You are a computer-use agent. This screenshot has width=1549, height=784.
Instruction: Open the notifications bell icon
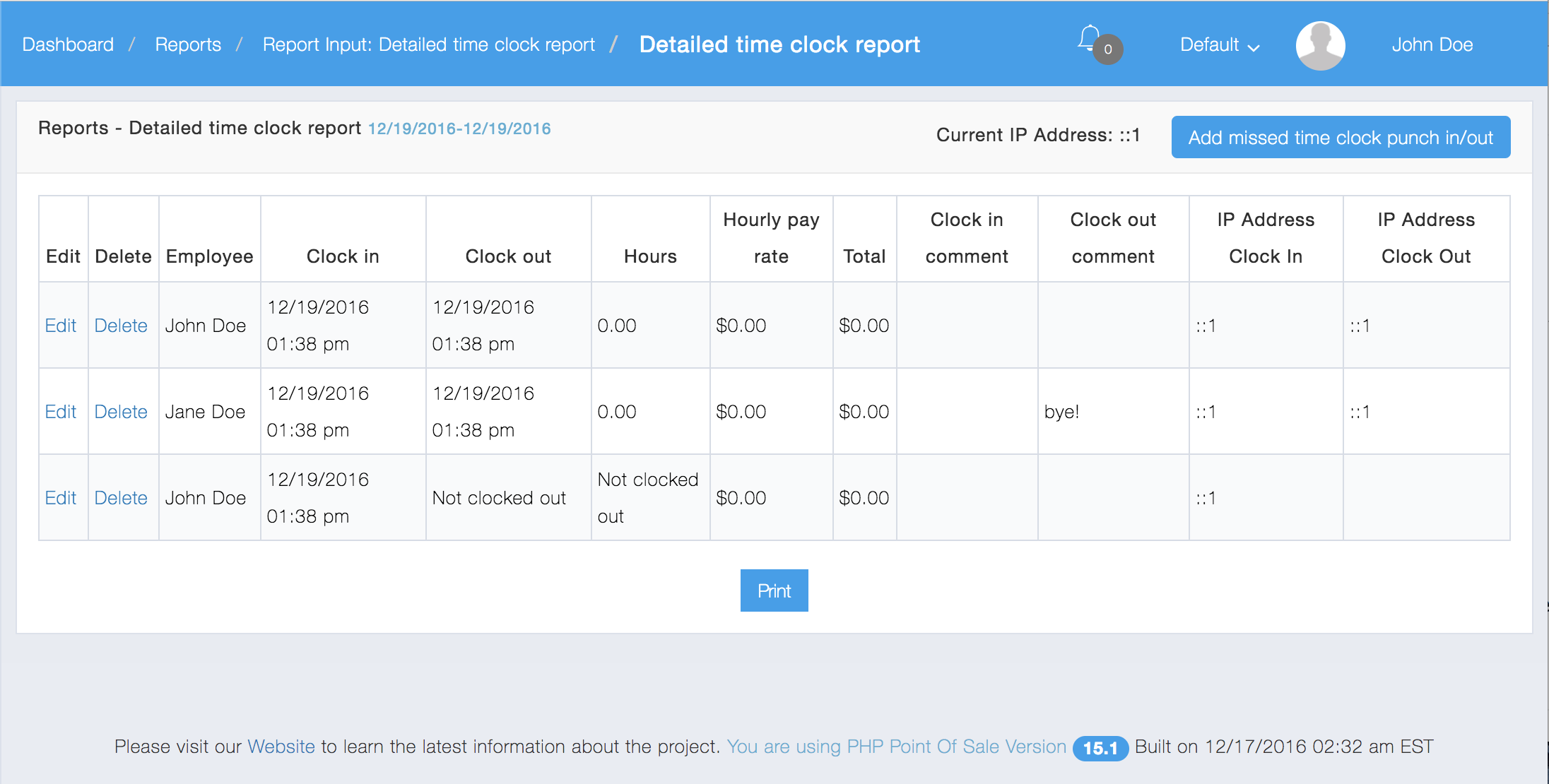point(1089,38)
